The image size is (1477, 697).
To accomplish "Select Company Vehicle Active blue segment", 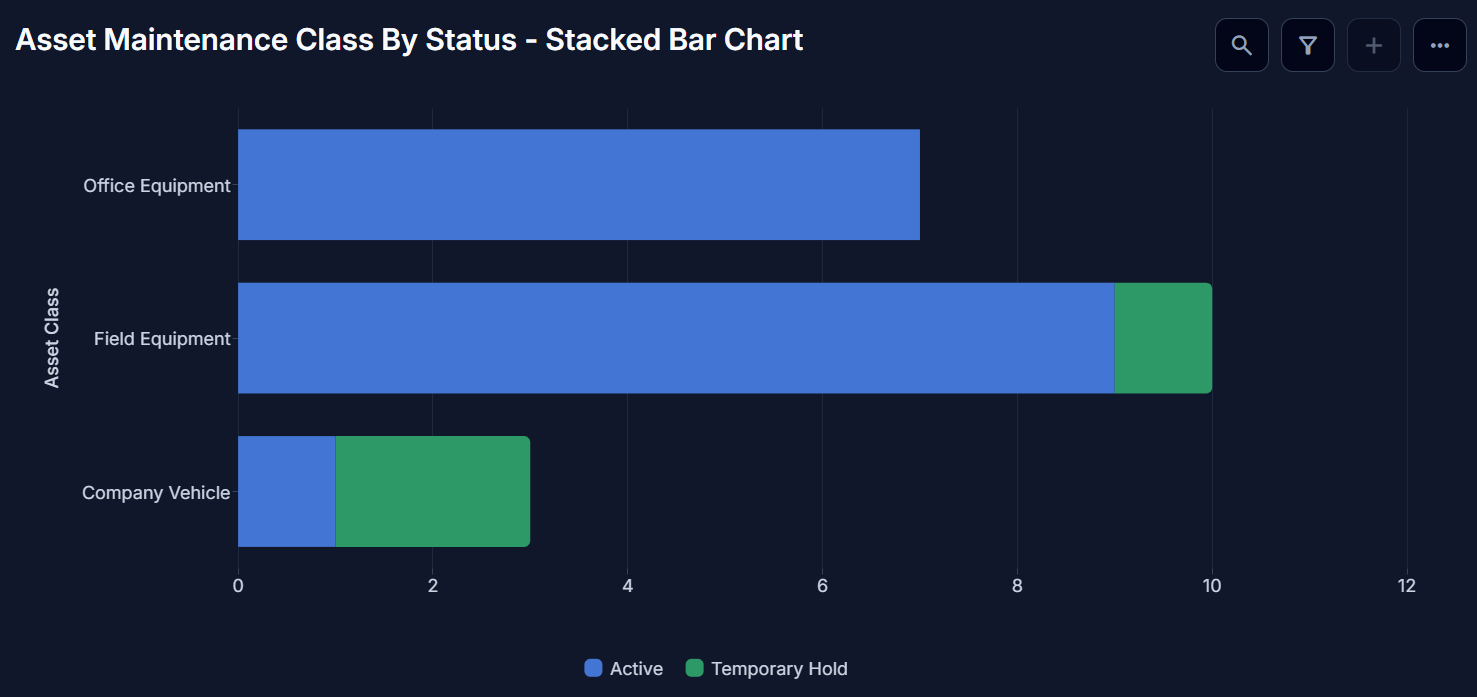I will [x=286, y=492].
